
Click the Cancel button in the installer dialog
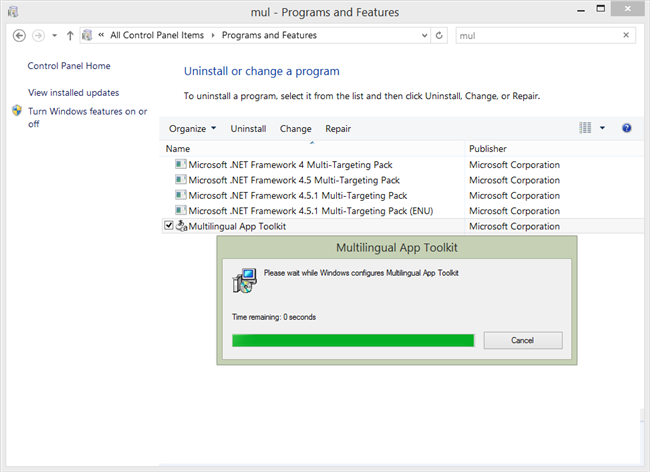[523, 340]
